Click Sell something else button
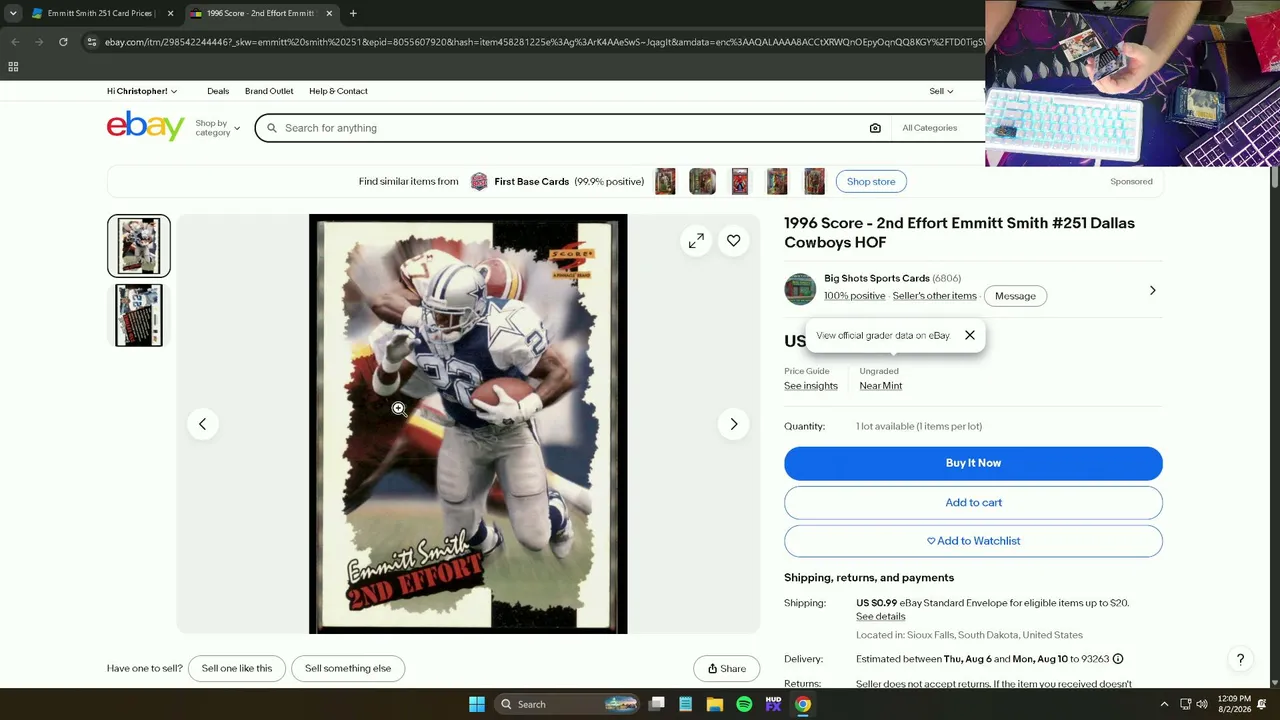 coord(348,669)
